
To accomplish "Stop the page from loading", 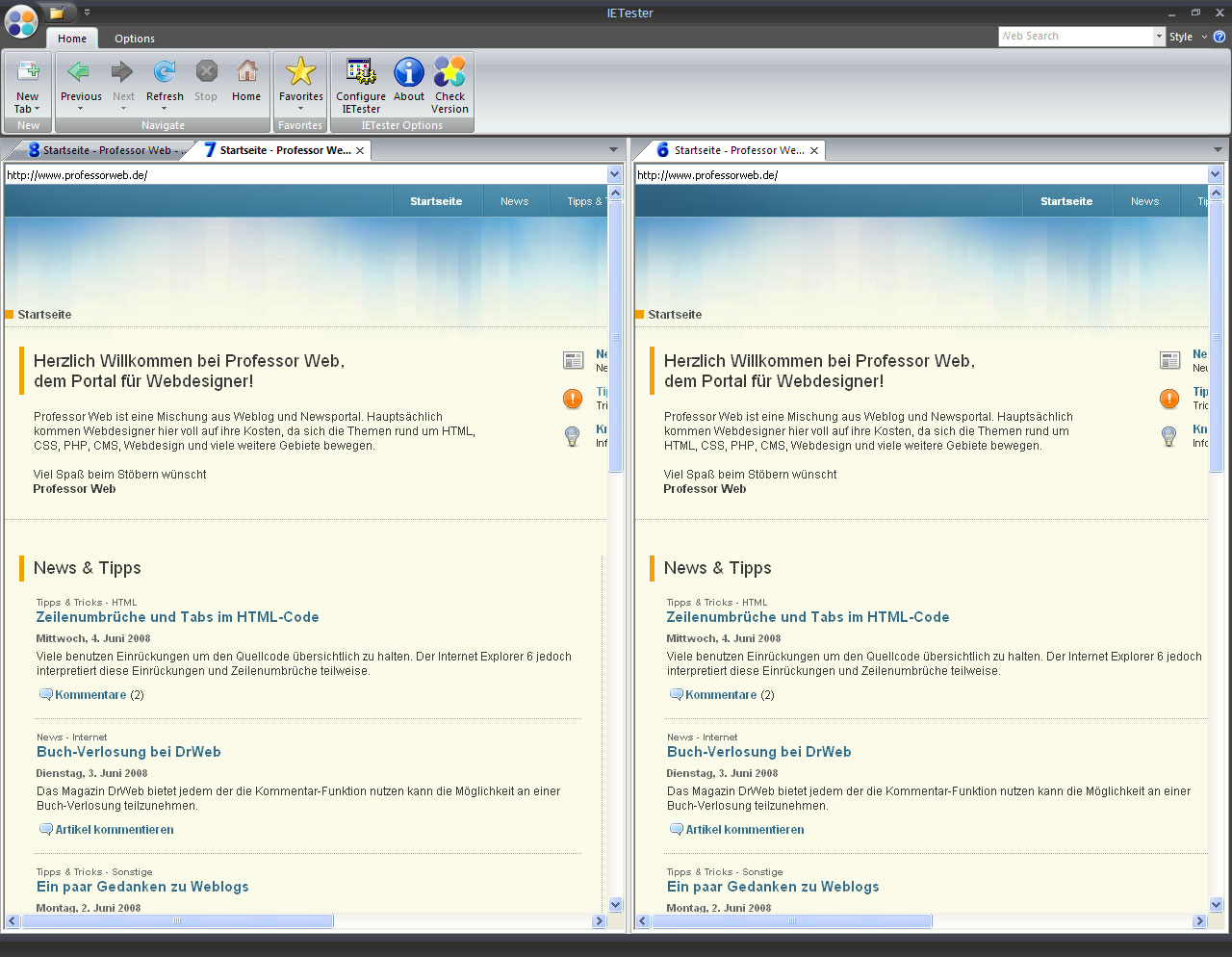I will click(206, 81).
